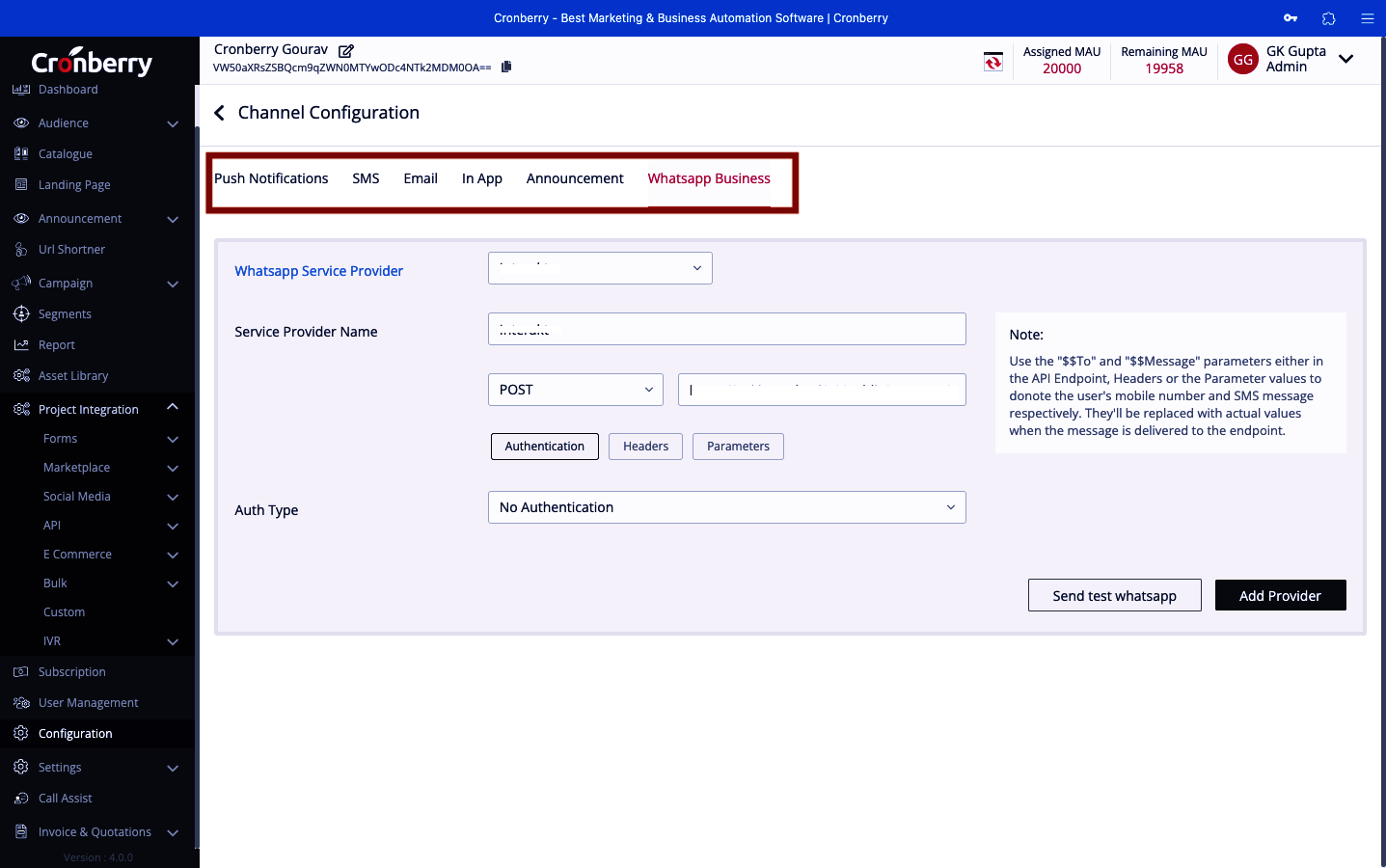Expand the Settings menu chevron
This screenshot has height=868, width=1386.
click(x=173, y=768)
